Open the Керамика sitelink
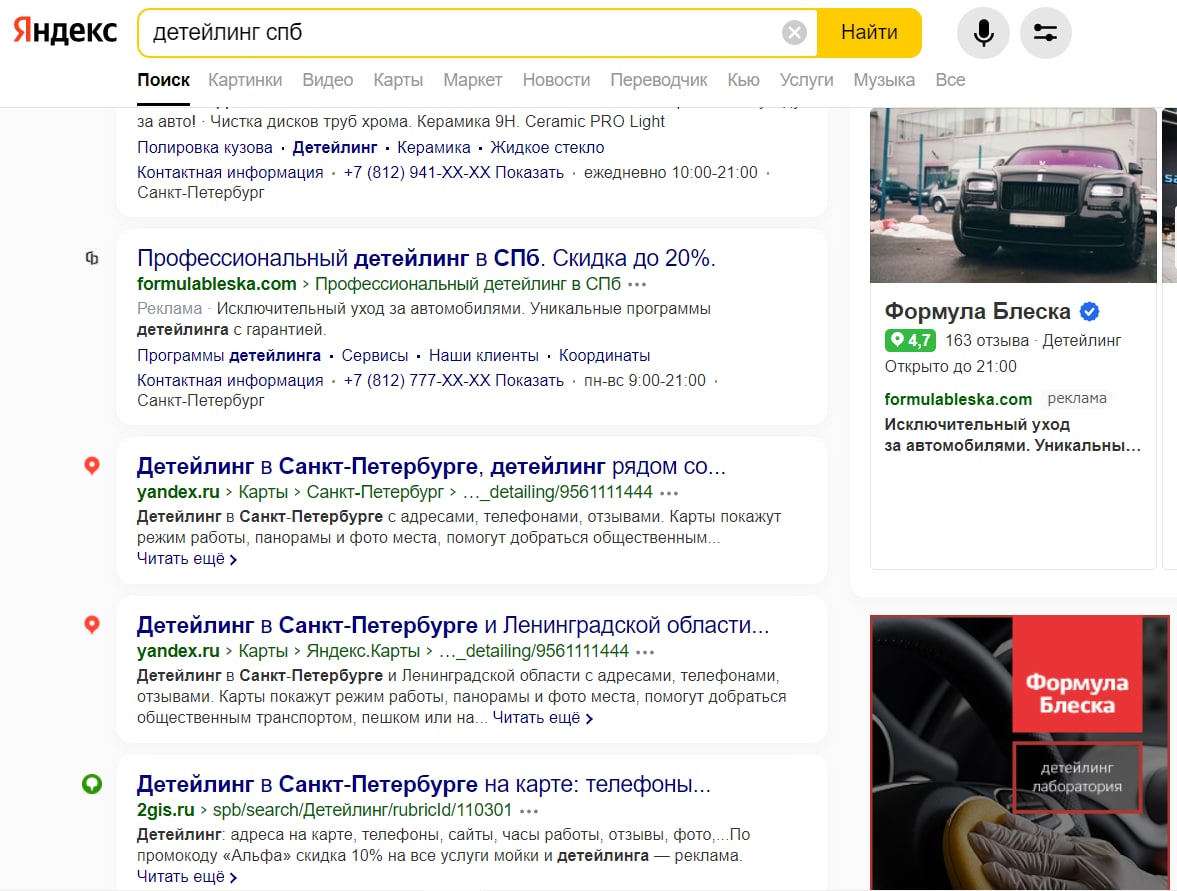The width and height of the screenshot is (1177, 891). pos(434,147)
